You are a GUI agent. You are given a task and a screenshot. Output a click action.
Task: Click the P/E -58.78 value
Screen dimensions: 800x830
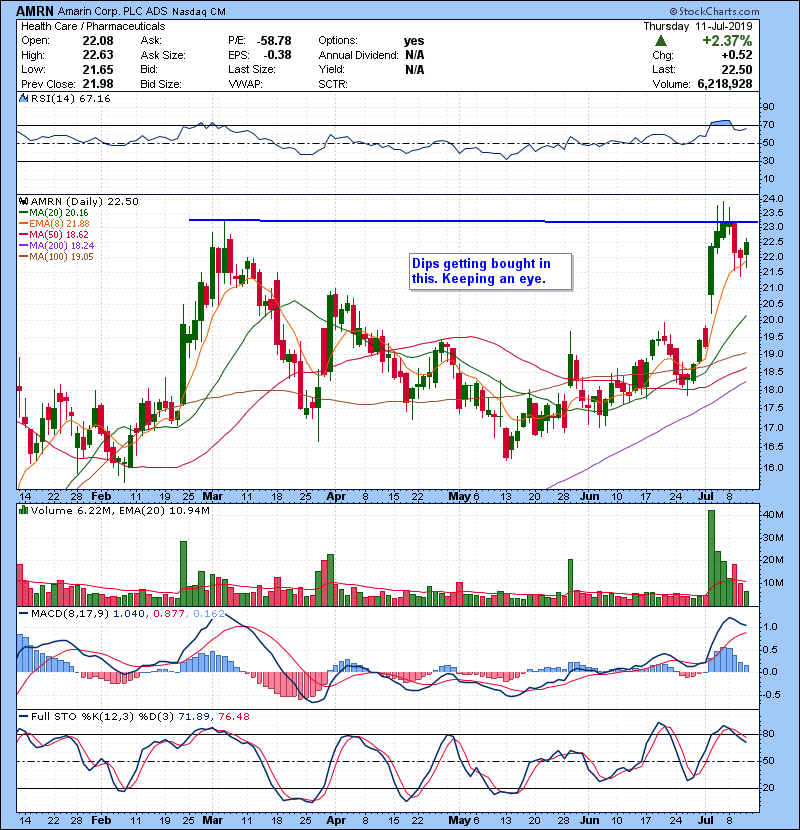274,41
